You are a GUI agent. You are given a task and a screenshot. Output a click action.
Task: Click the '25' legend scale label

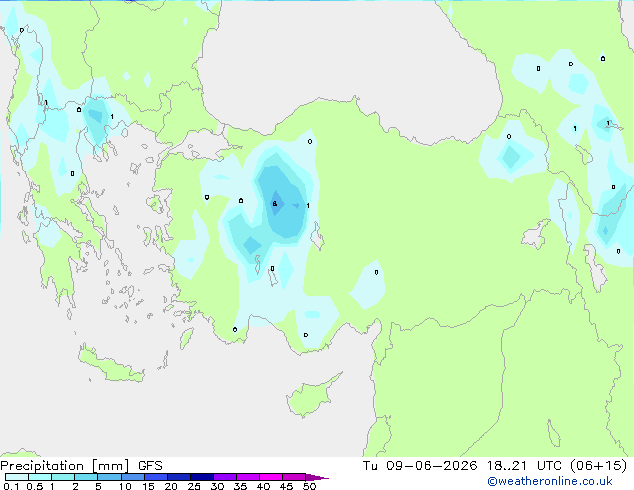(194, 486)
